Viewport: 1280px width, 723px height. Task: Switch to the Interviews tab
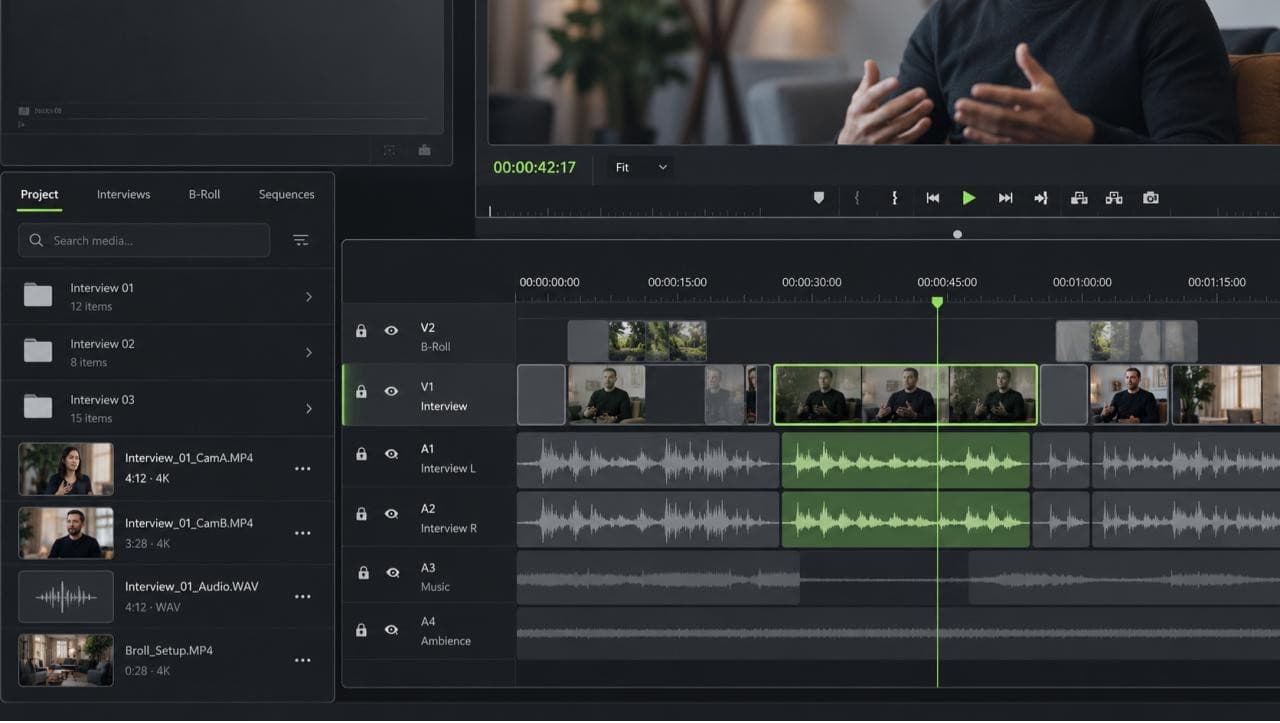coord(123,194)
